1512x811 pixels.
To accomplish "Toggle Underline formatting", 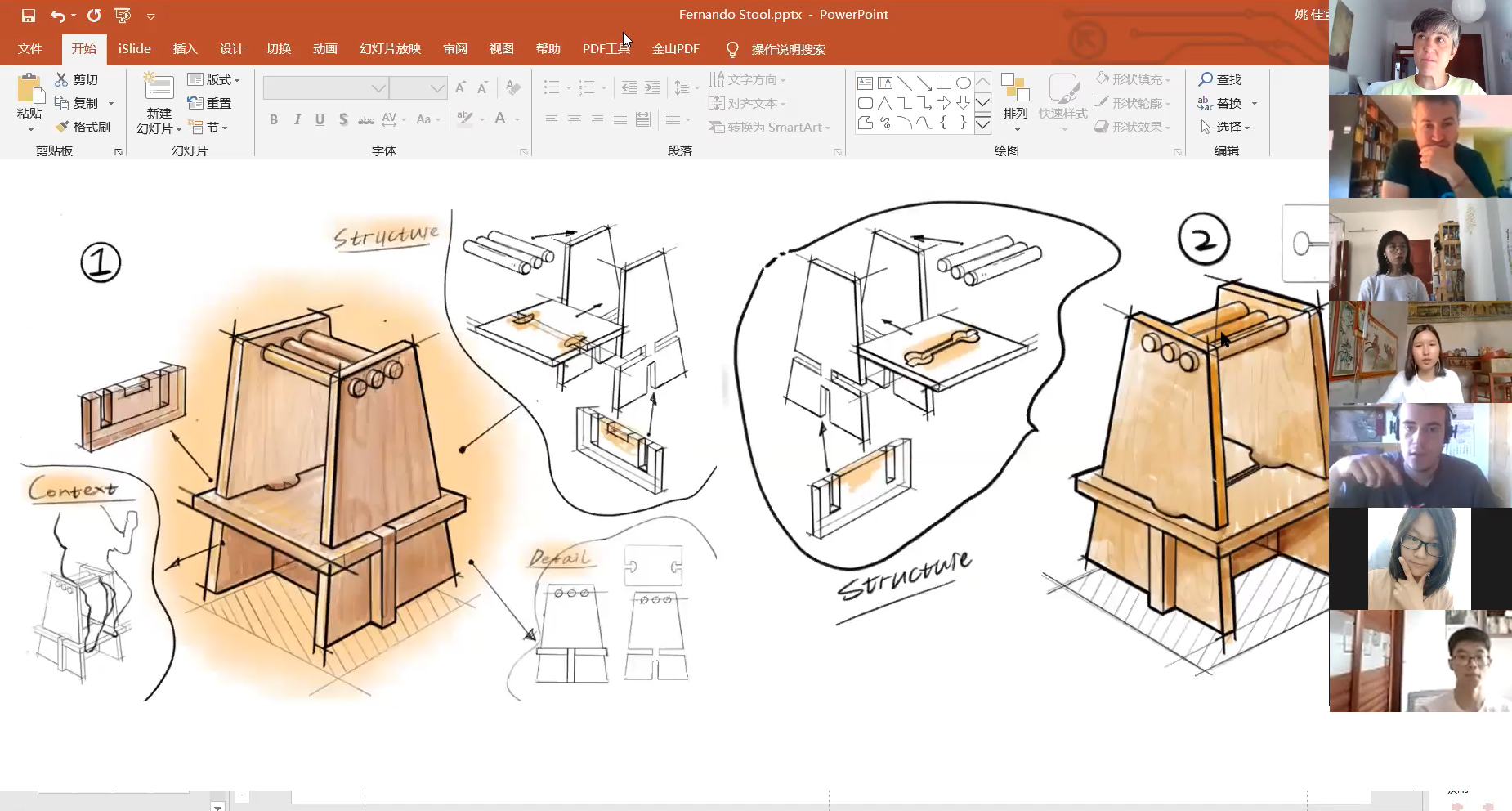I will [320, 119].
